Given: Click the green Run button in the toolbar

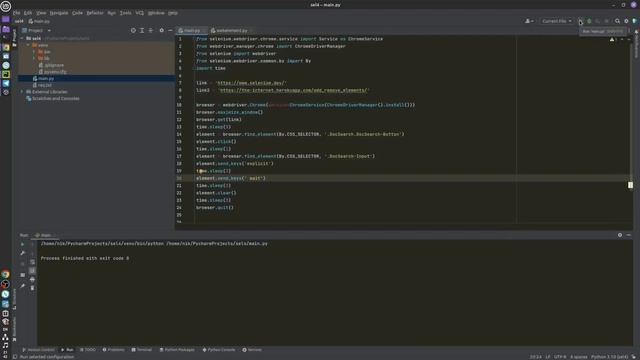Looking at the screenshot, I should click(x=580, y=21).
